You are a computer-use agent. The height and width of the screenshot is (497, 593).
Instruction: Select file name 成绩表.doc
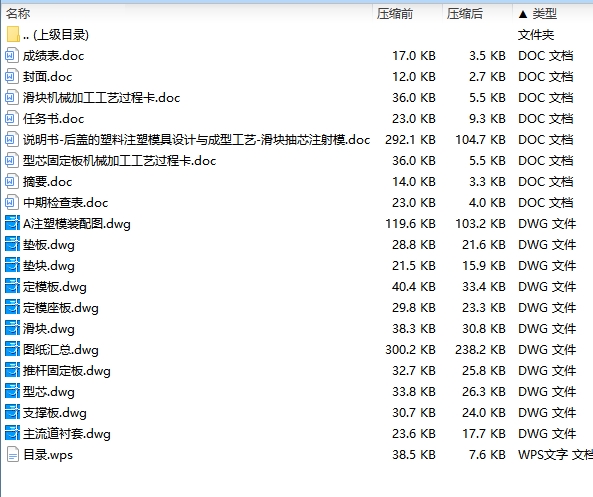pos(53,56)
